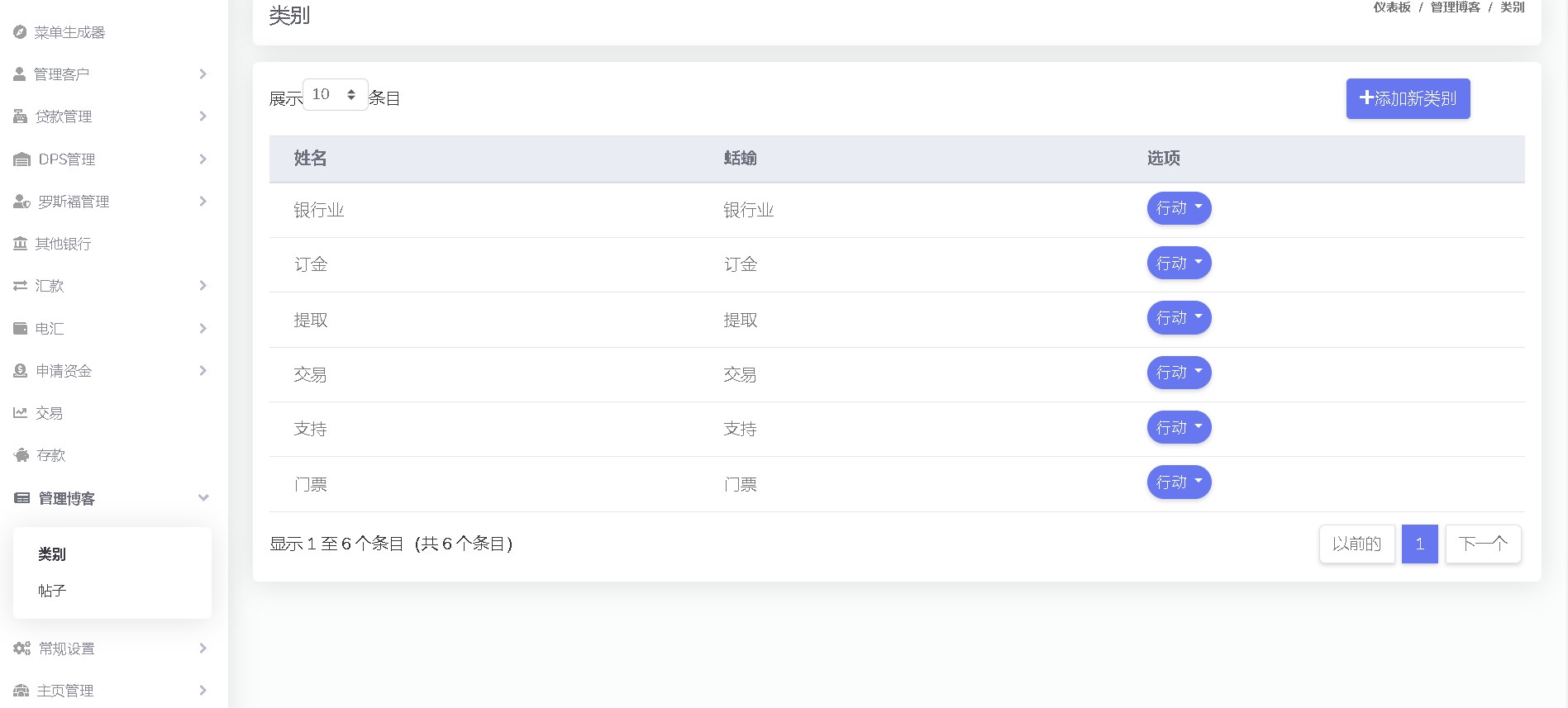Click 仪表板 breadcrumb link
The width and height of the screenshot is (1568, 708).
click(x=1392, y=7)
